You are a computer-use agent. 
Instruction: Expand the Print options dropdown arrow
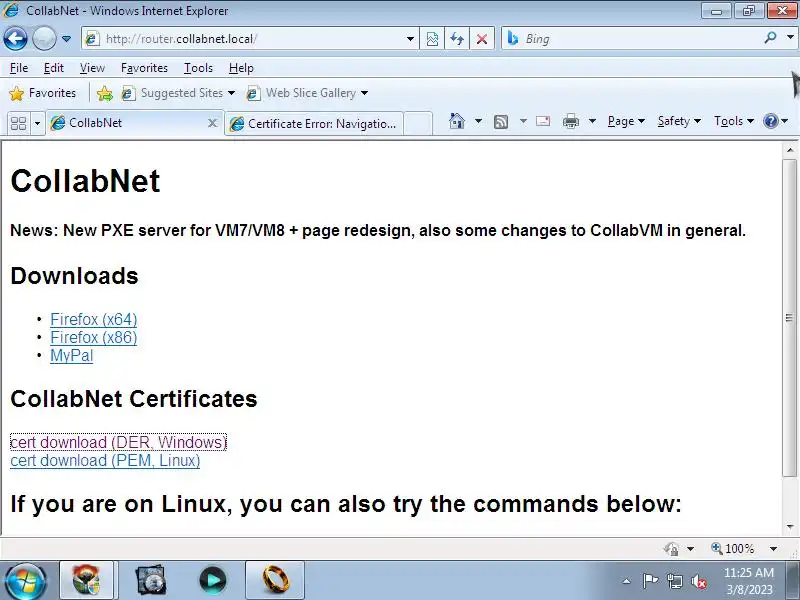pyautogui.click(x=592, y=121)
